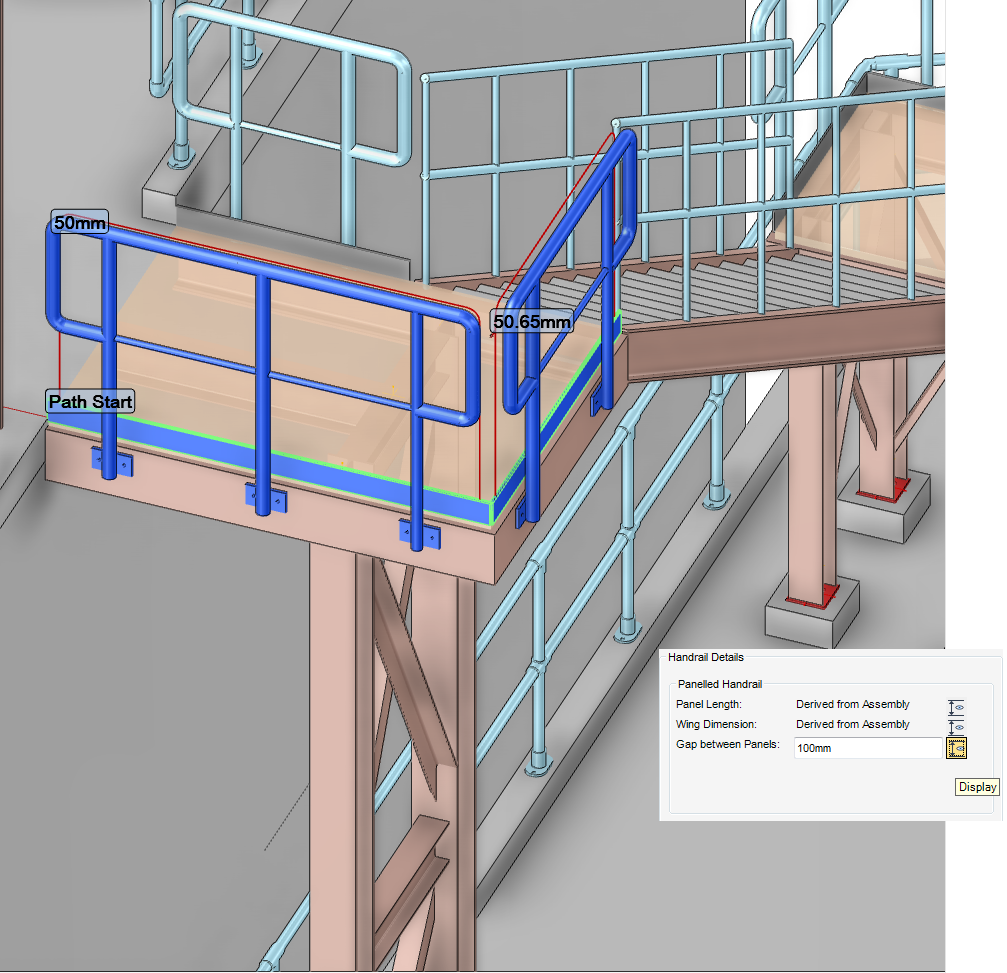Image resolution: width=1007 pixels, height=973 pixels.
Task: Click the Panelled Handrail group label
Action: pos(720,685)
